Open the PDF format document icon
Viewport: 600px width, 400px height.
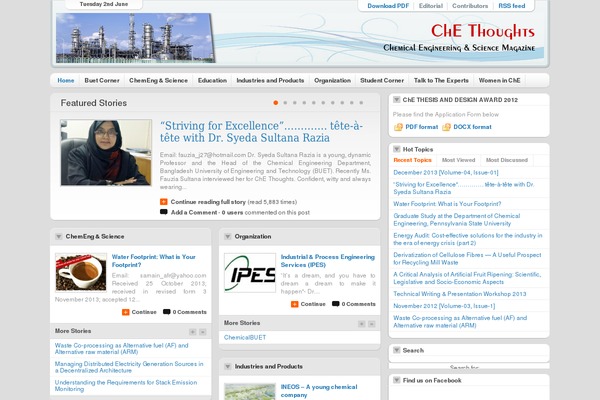[x=398, y=127]
